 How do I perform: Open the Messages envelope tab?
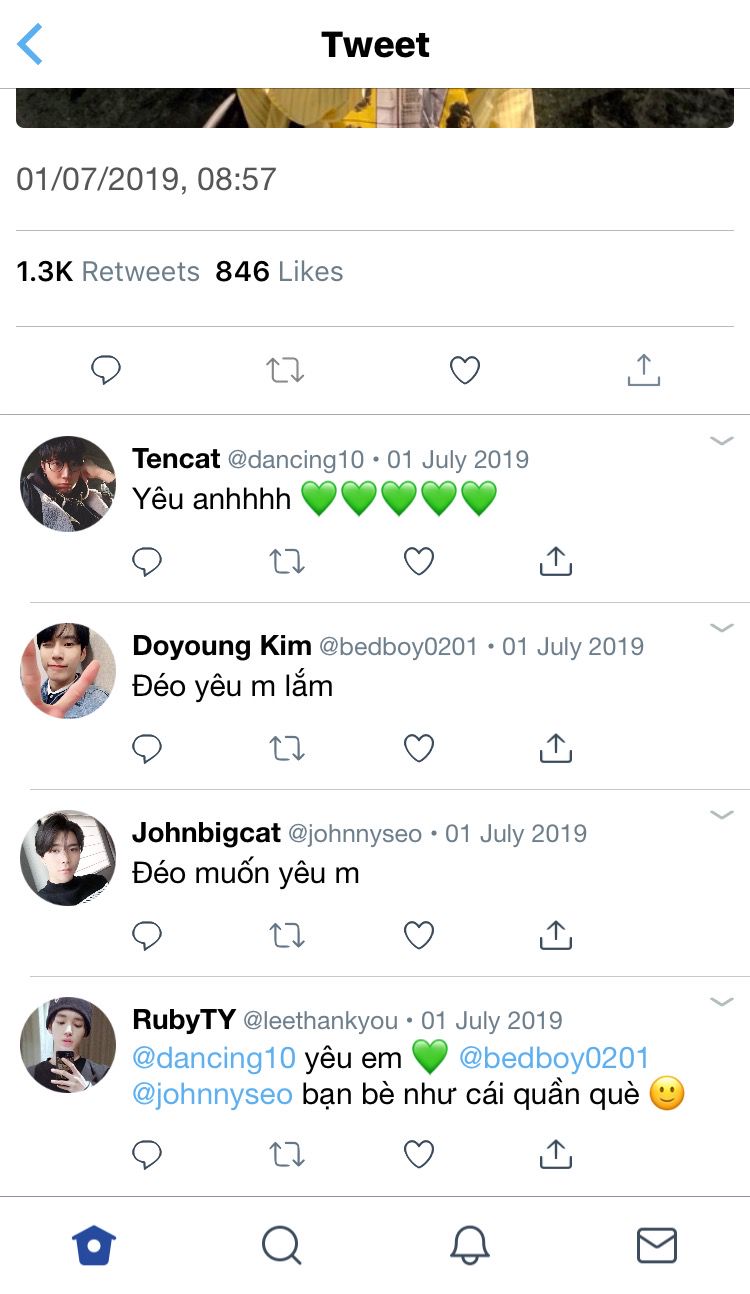point(657,1245)
